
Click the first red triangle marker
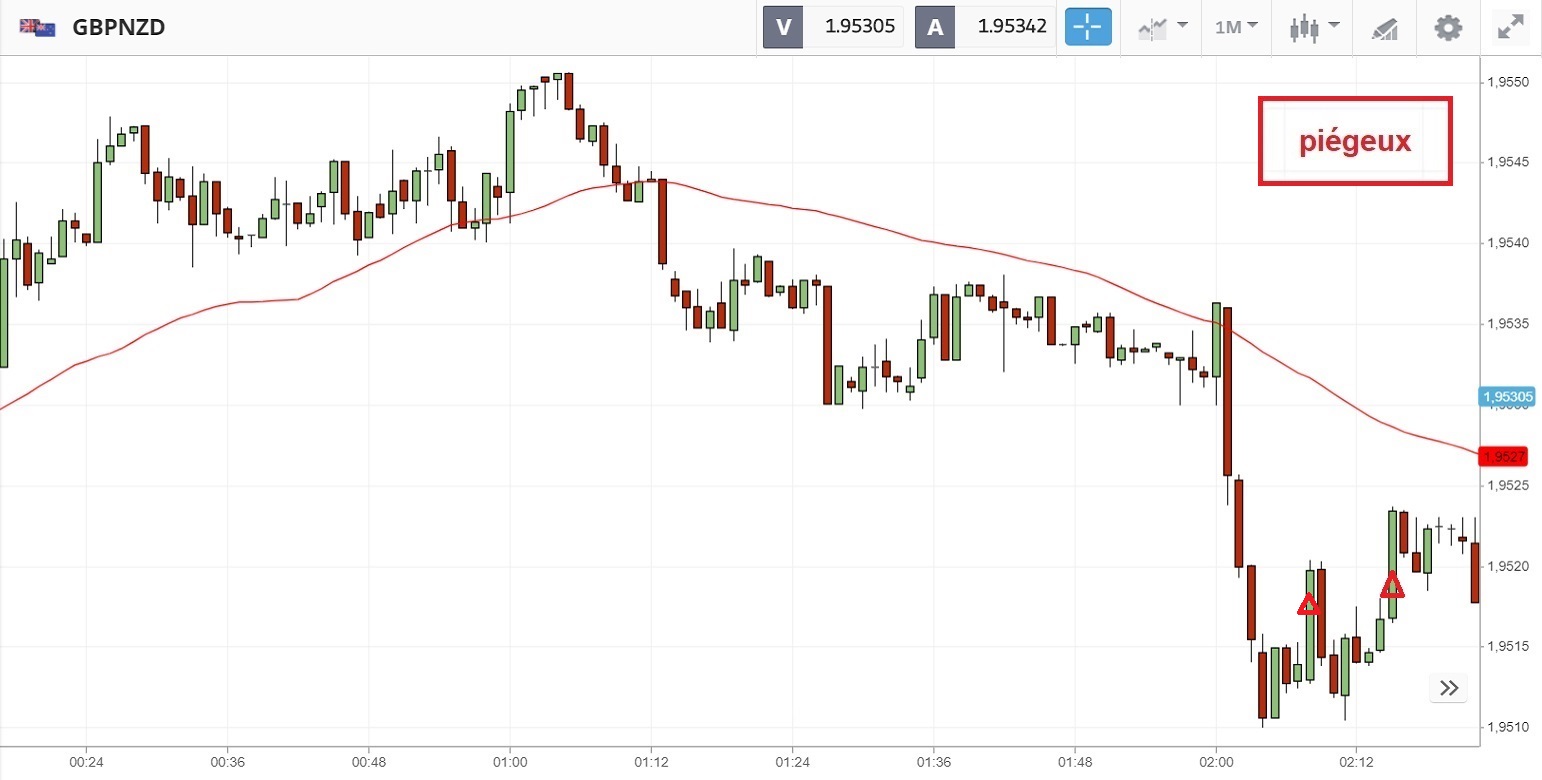(x=1309, y=605)
